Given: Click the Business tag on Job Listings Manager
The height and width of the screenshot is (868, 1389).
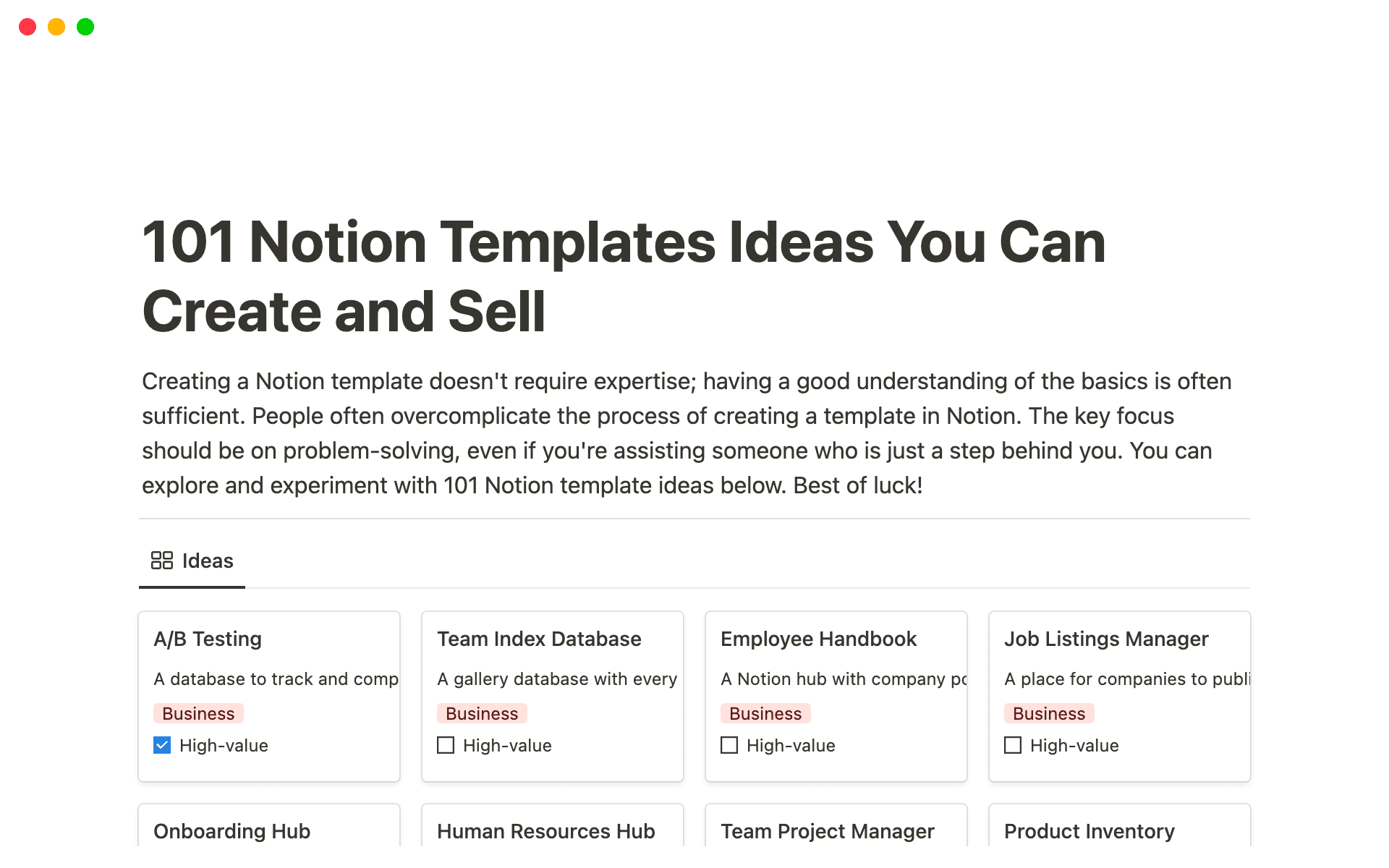Looking at the screenshot, I should 1049,712.
